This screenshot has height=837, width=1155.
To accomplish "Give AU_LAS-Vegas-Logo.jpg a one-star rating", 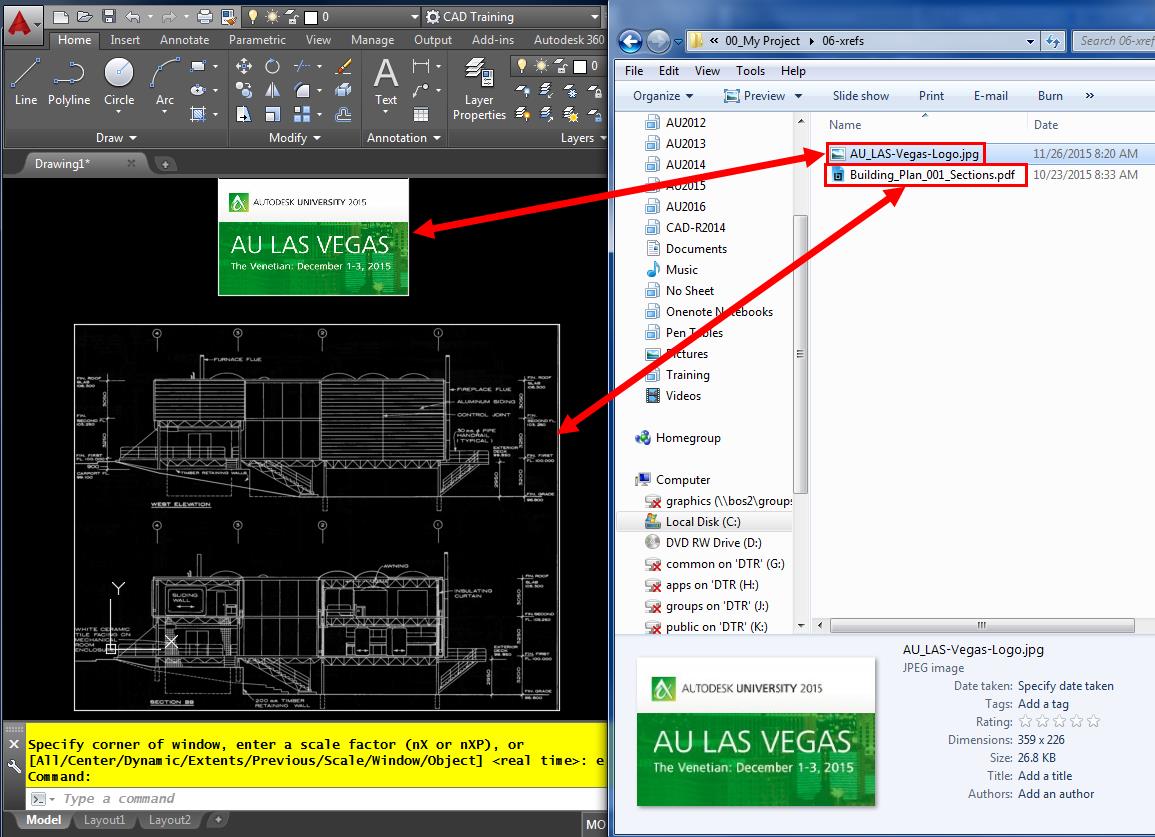I will (1025, 721).
